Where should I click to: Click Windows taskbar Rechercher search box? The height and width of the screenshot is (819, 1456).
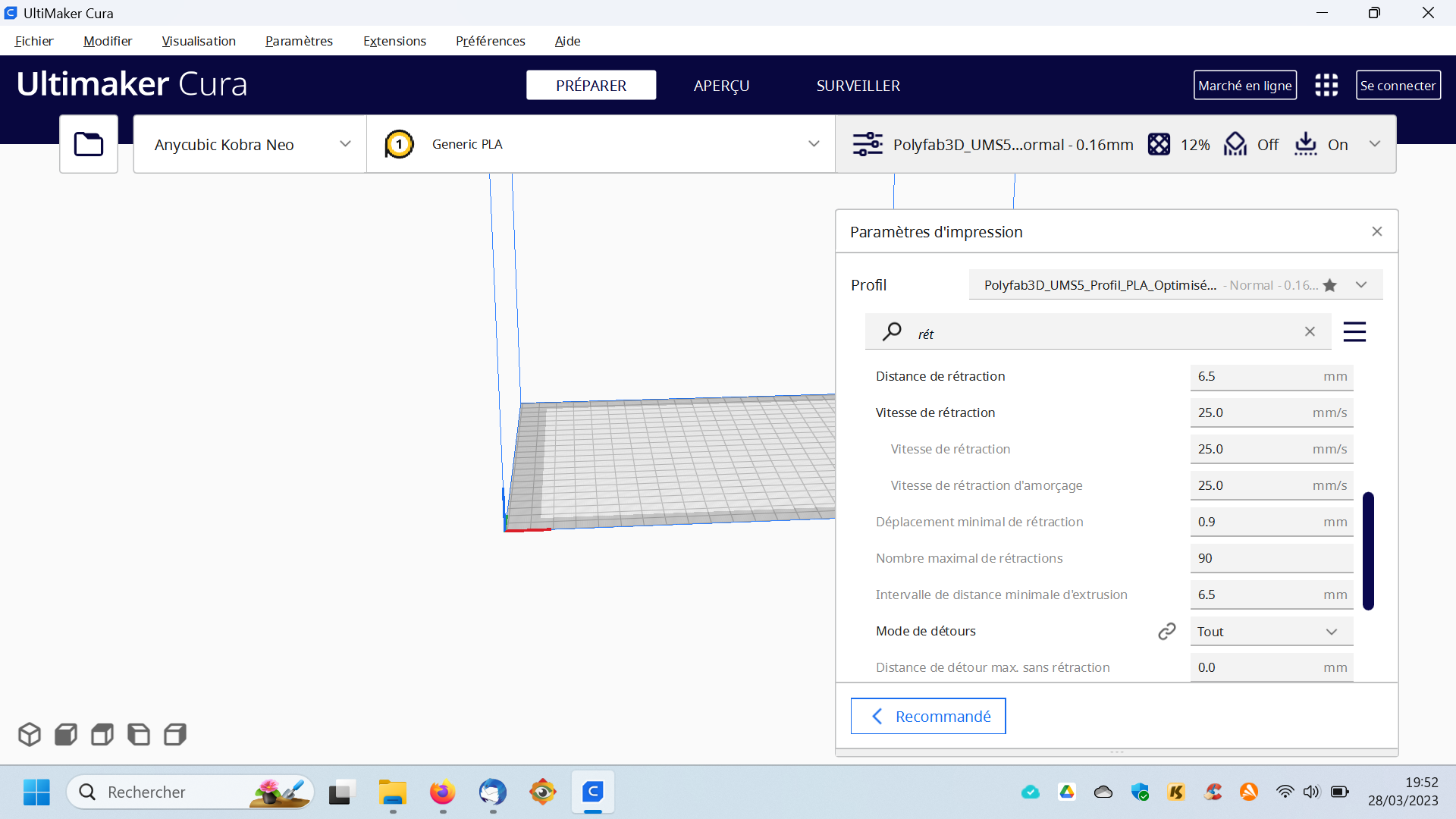pyautogui.click(x=190, y=792)
